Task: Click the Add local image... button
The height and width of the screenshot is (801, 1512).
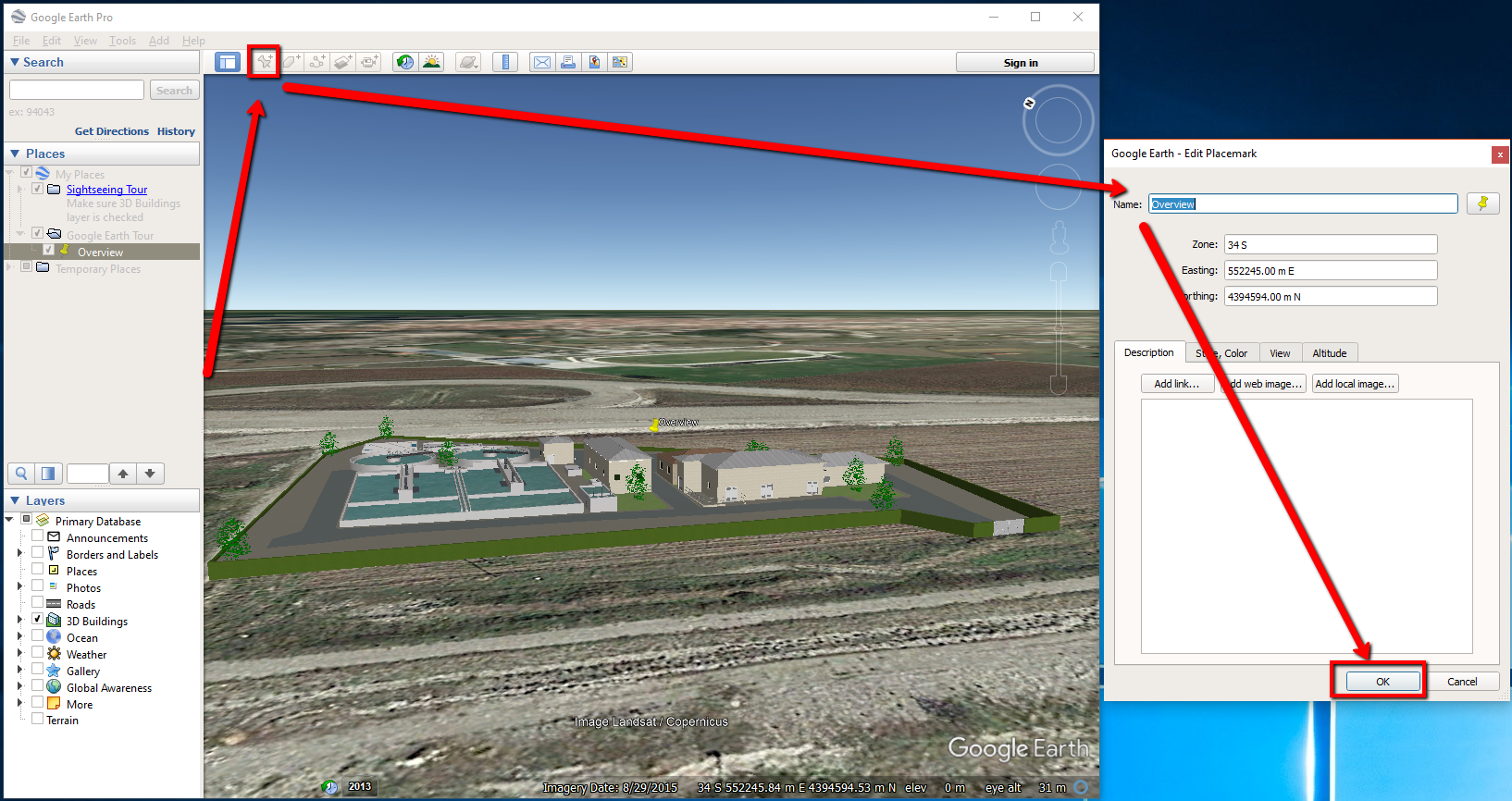Action: click(x=1355, y=384)
